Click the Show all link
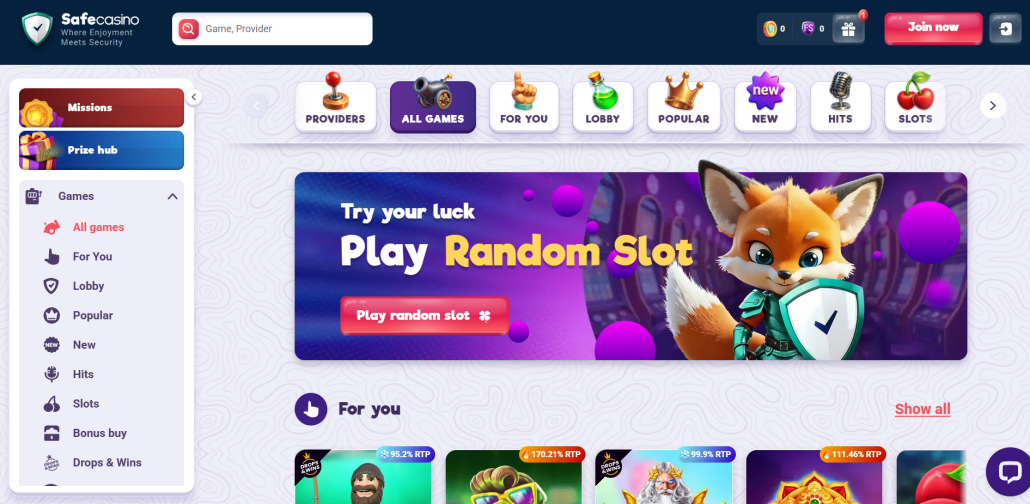The height and width of the screenshot is (504, 1030). (922, 409)
